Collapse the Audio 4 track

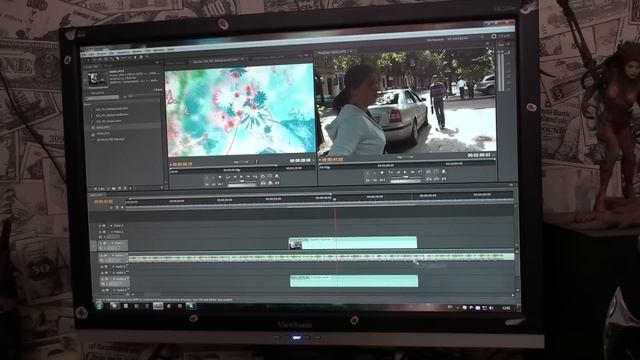(x=114, y=279)
